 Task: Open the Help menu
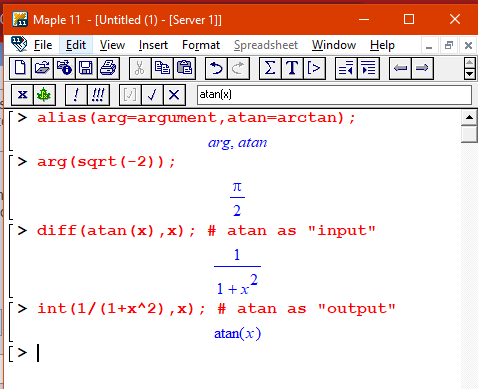(x=382, y=45)
